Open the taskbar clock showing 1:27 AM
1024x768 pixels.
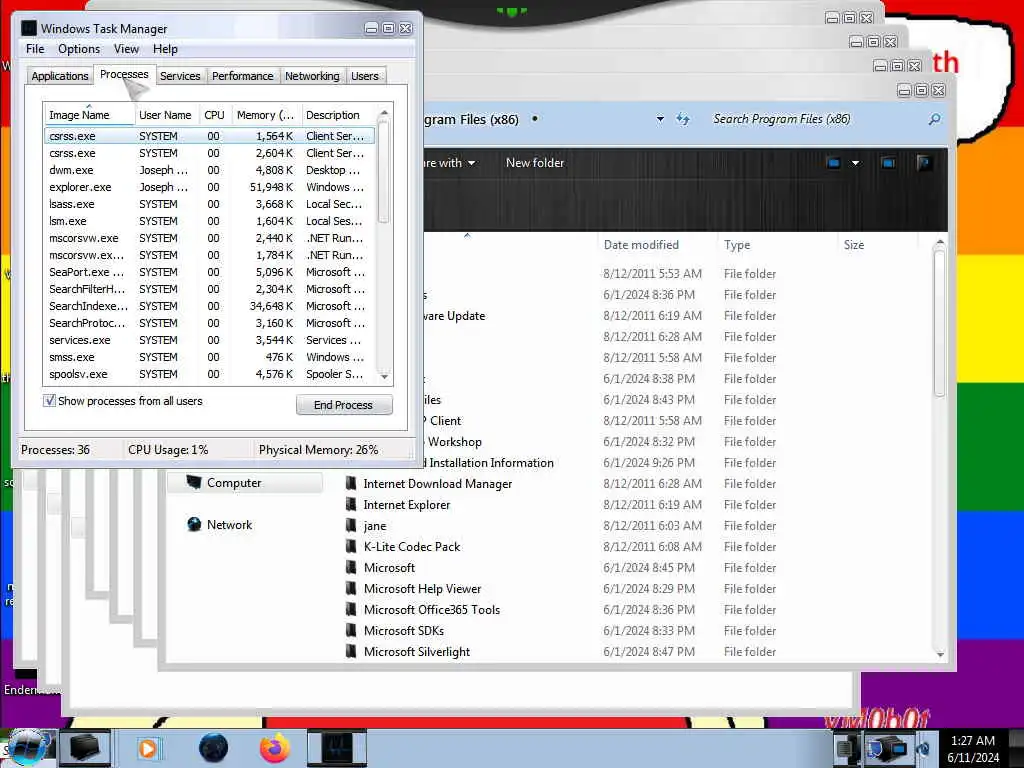(x=973, y=748)
